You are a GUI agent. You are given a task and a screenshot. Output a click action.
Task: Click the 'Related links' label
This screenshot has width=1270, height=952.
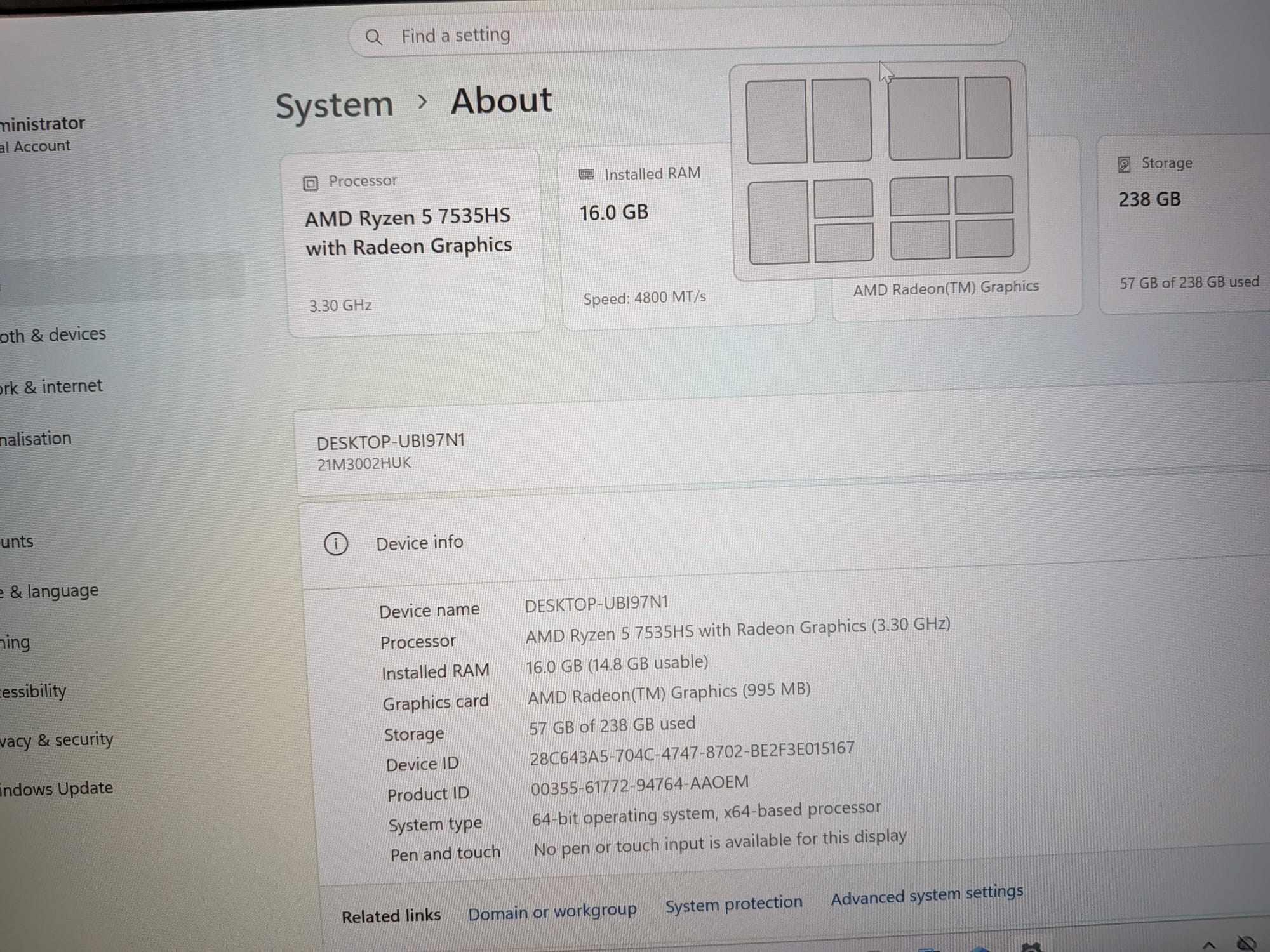[391, 916]
